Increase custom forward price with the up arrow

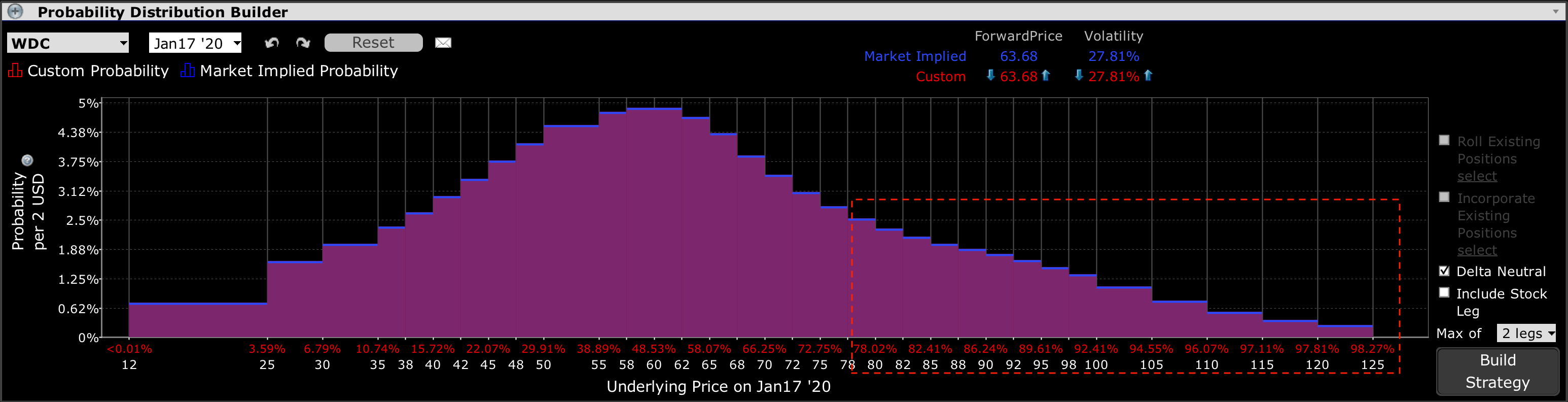click(x=1046, y=76)
